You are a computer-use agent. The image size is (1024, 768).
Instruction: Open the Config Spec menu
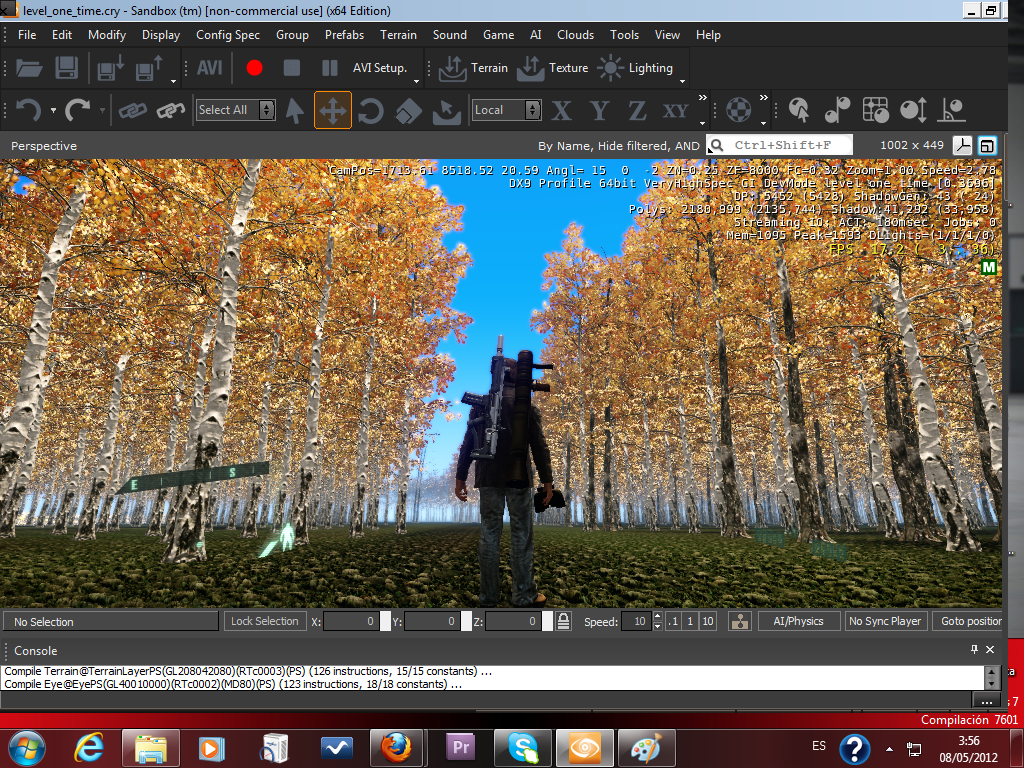pyautogui.click(x=228, y=35)
